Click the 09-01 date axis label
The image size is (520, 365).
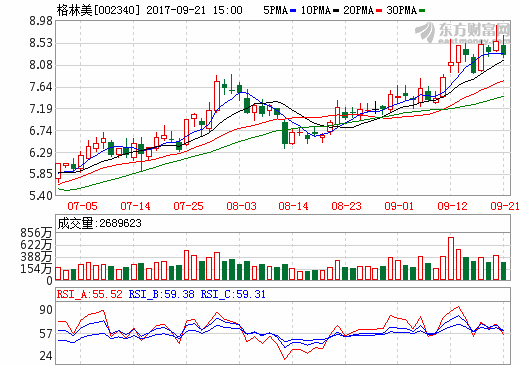click(399, 206)
